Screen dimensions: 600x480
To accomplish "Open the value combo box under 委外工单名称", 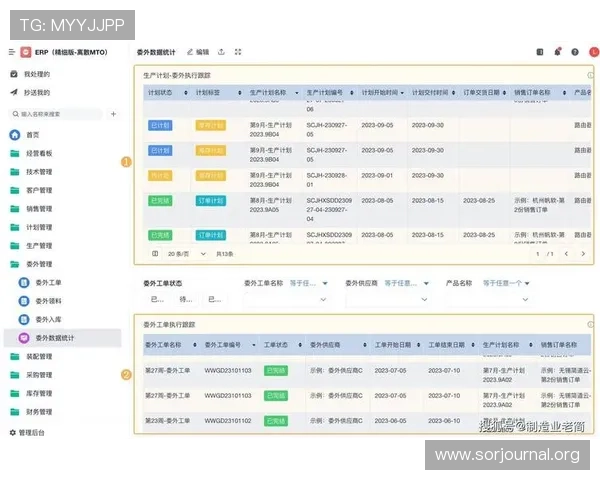I will [286, 299].
